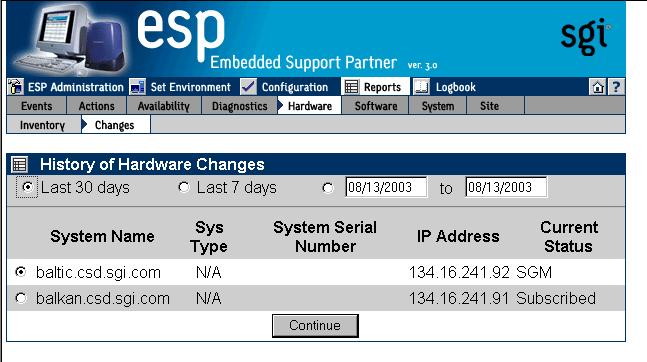This screenshot has width=647, height=362.
Task: Click the IP Address column header
Action: click(458, 237)
